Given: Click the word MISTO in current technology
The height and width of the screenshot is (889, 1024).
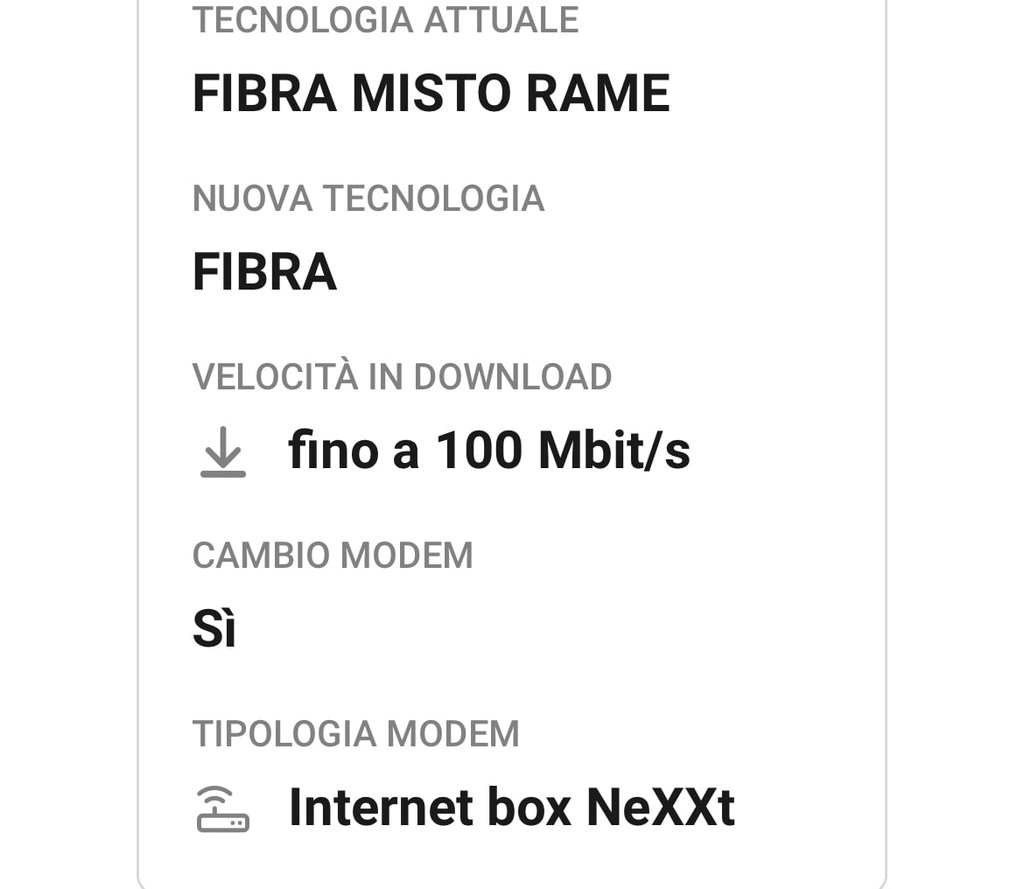Looking at the screenshot, I should [x=431, y=94].
